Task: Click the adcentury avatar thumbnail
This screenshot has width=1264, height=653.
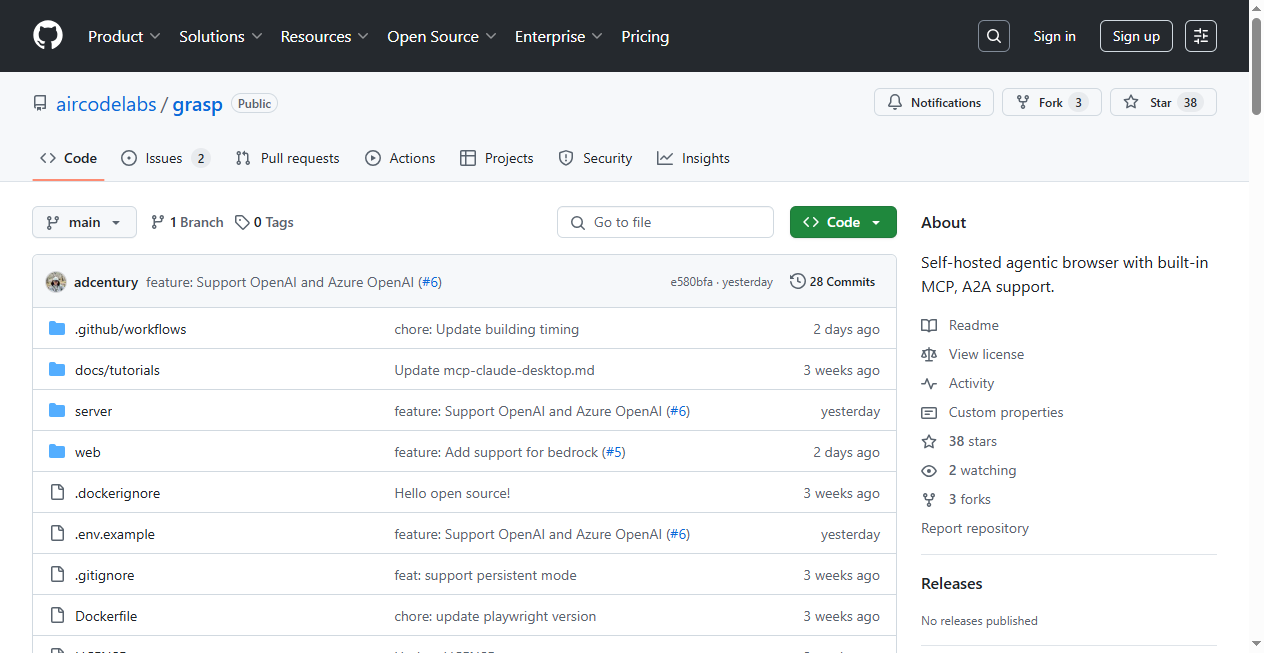Action: tap(56, 282)
